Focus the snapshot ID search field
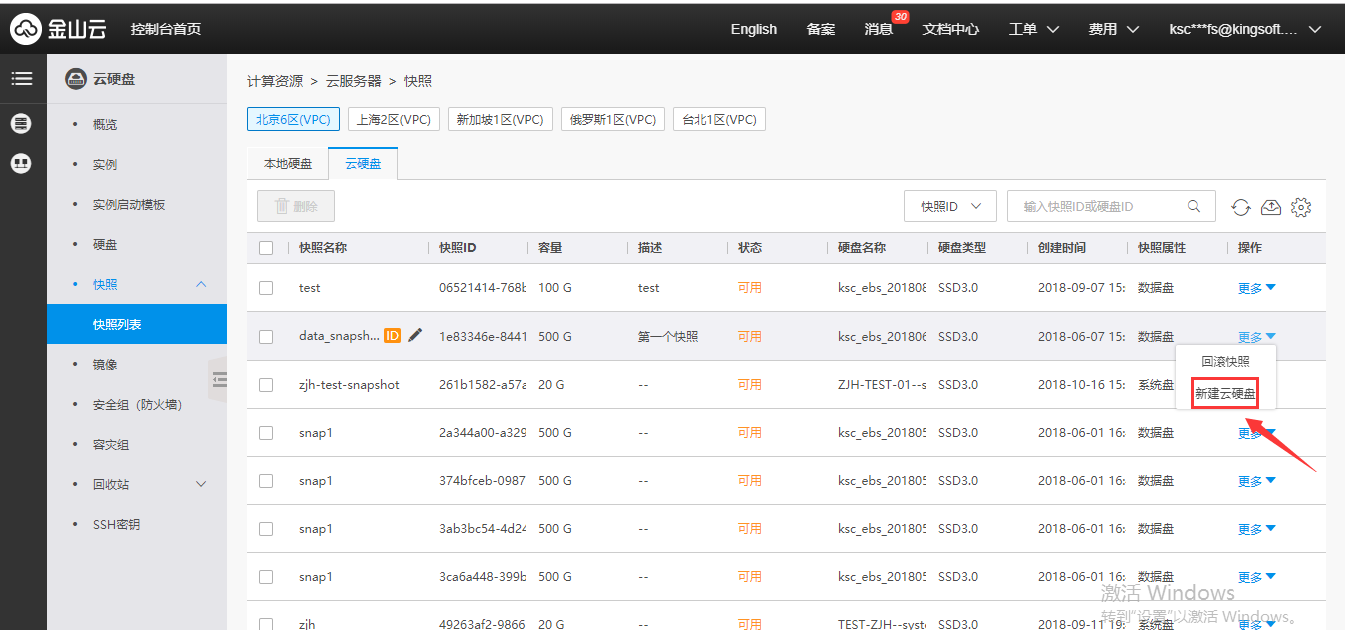Image resolution: width=1345 pixels, height=630 pixels. point(1111,206)
